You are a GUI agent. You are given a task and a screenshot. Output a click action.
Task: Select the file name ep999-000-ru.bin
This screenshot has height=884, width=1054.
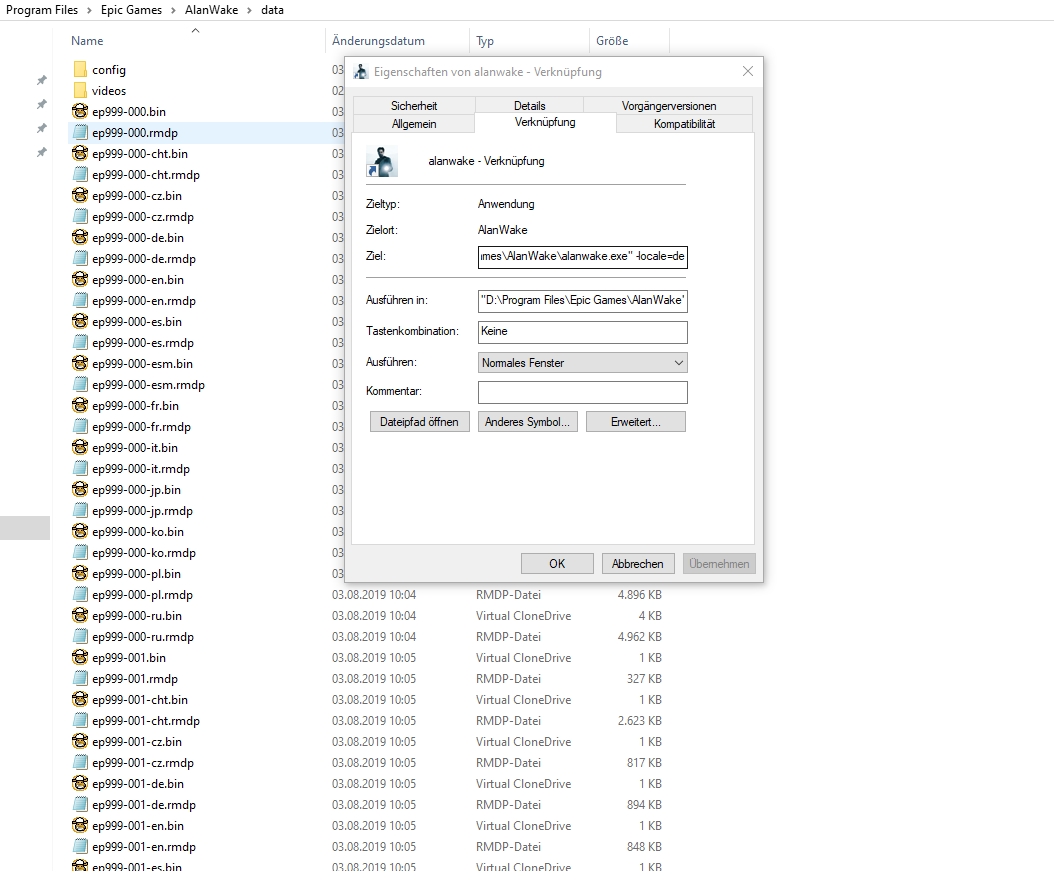tap(137, 616)
